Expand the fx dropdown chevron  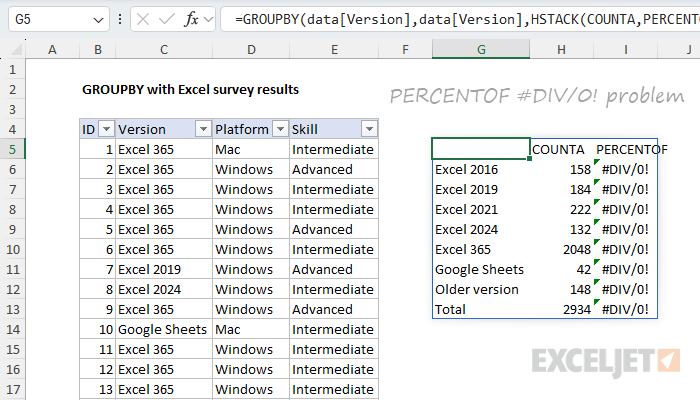[208, 20]
